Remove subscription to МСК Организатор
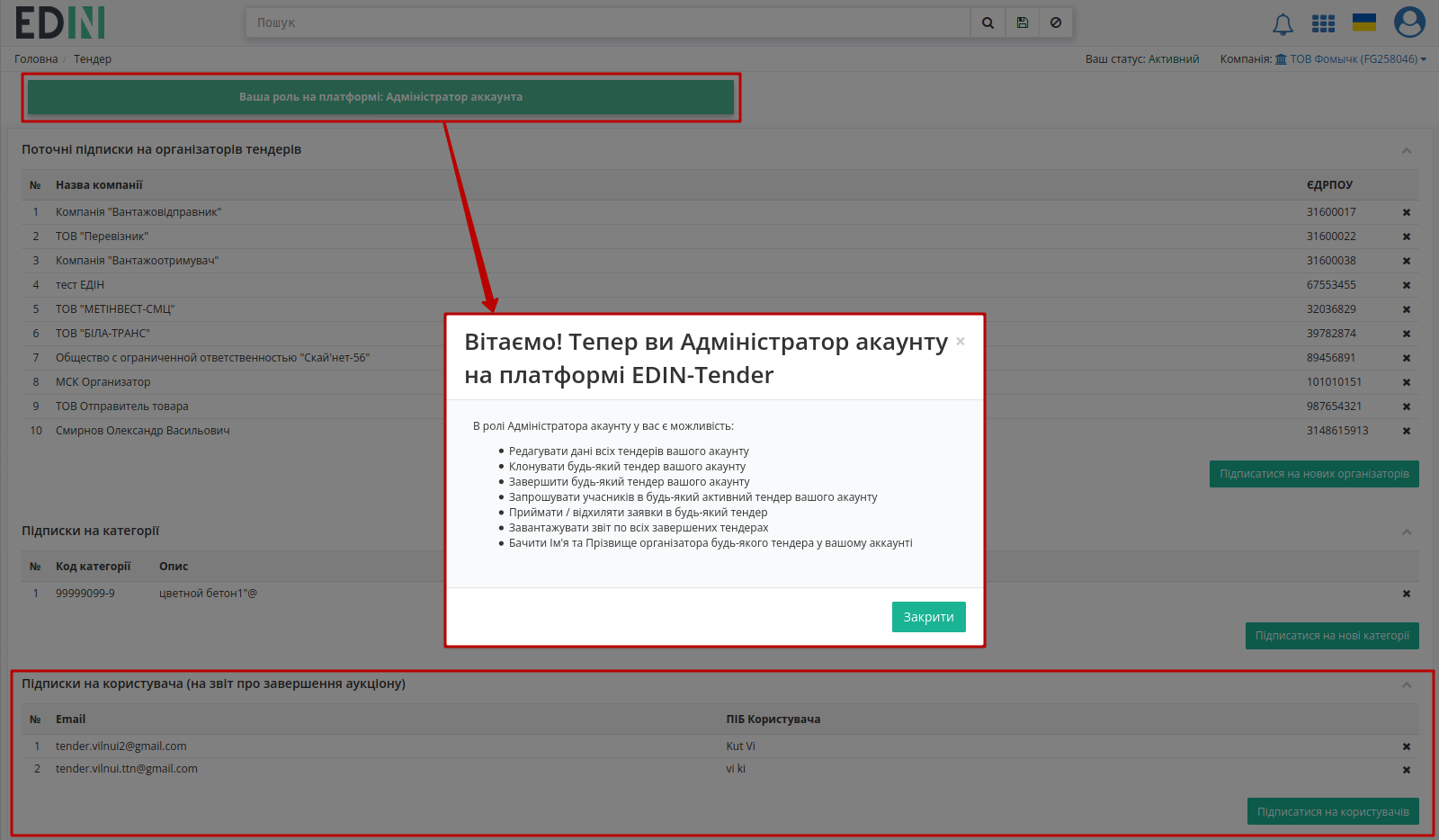 pos(1407,383)
